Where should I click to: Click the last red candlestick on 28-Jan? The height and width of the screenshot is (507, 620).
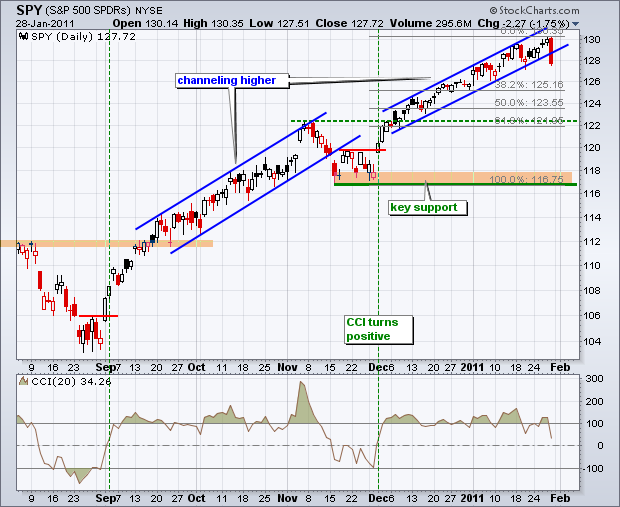(551, 51)
